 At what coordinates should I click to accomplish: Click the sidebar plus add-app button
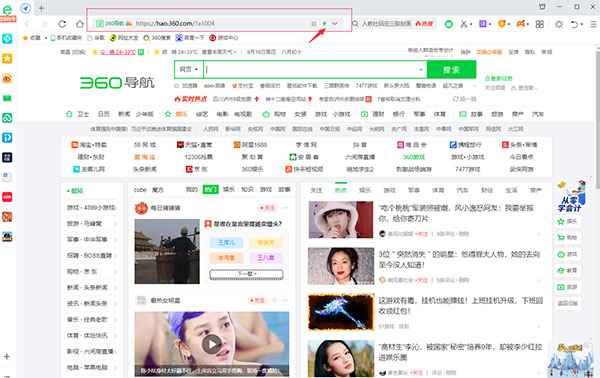pyautogui.click(x=7, y=356)
